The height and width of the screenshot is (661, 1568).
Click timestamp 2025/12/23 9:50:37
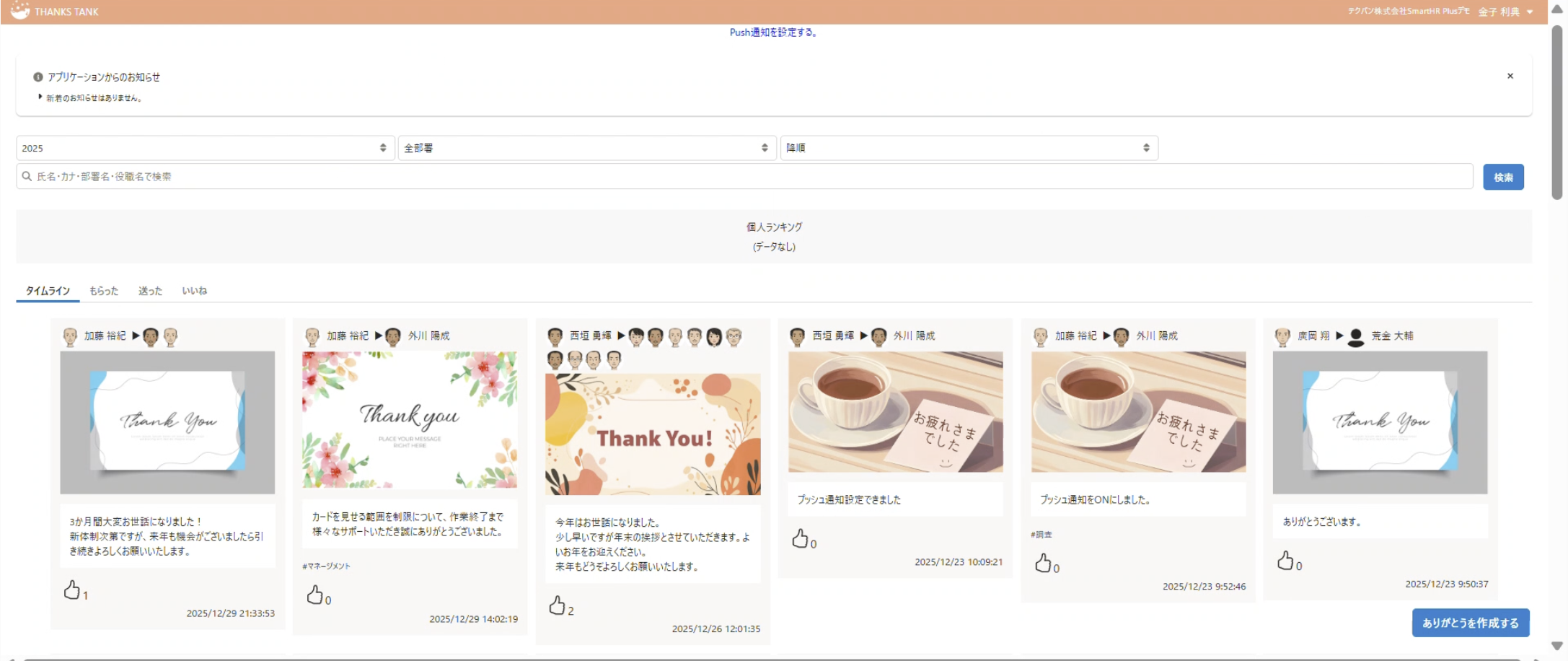[x=1447, y=585]
